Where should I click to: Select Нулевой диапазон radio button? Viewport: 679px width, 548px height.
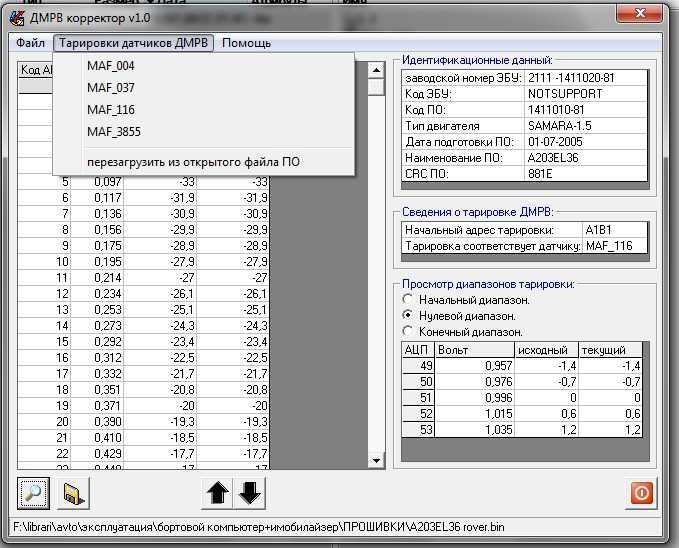(407, 315)
